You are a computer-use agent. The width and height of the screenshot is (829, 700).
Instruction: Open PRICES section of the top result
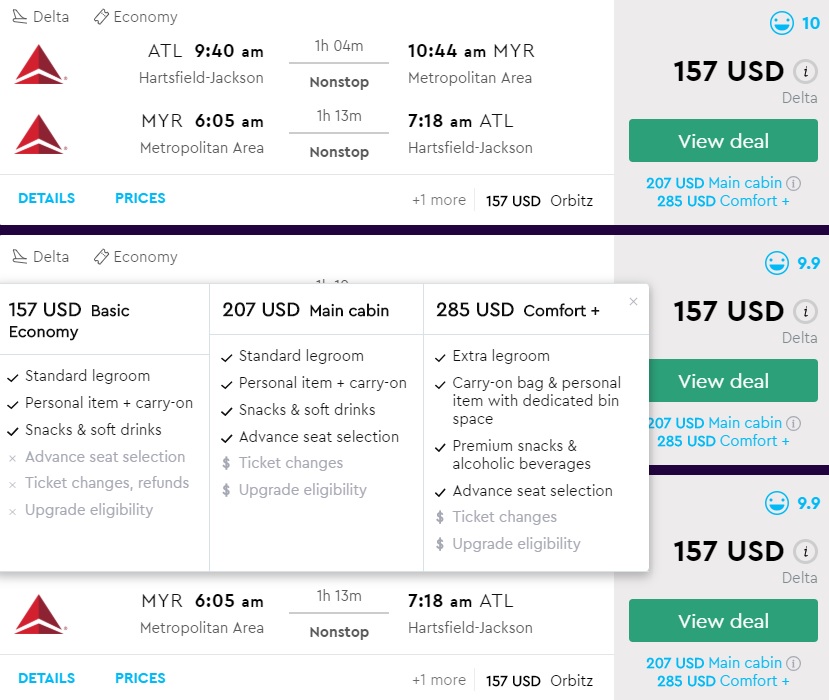(x=140, y=198)
